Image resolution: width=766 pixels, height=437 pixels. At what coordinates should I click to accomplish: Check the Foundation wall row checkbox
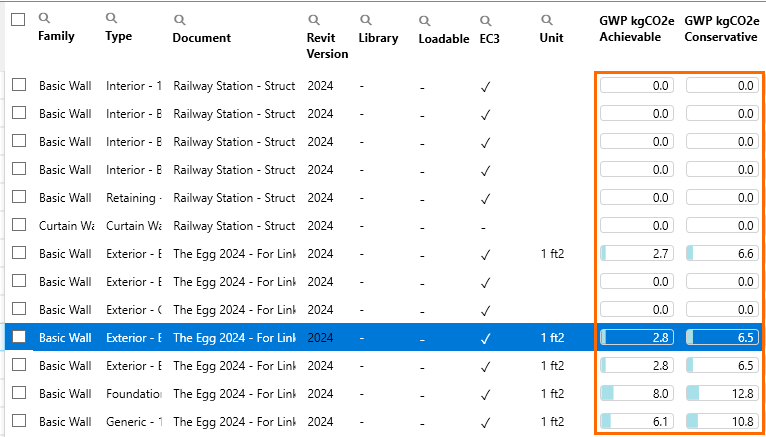pyautogui.click(x=19, y=394)
